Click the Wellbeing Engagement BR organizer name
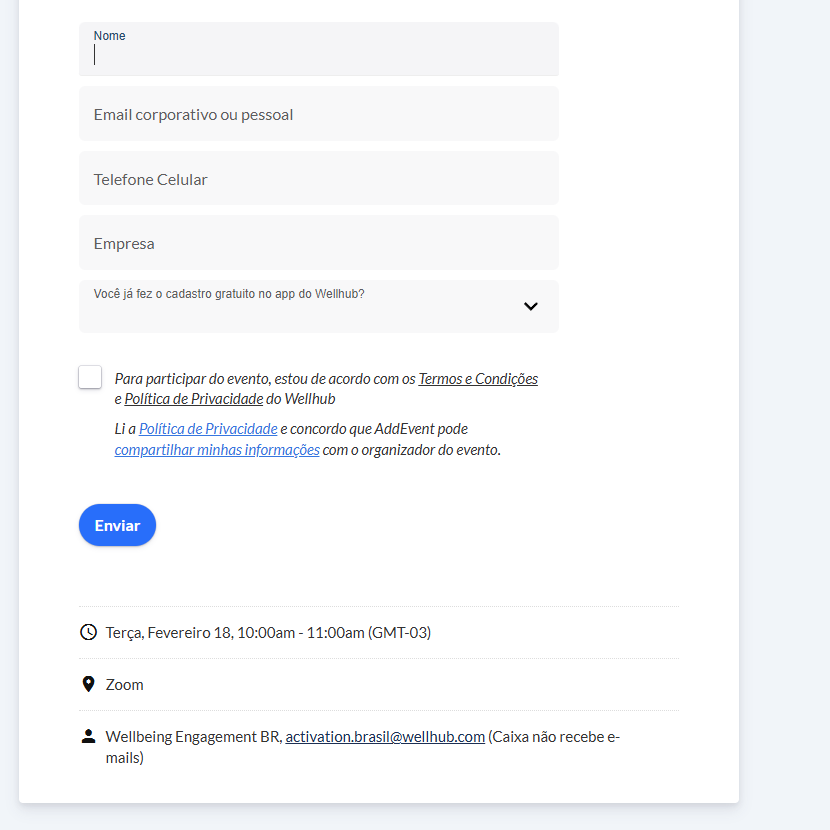830x830 pixels. pos(193,737)
